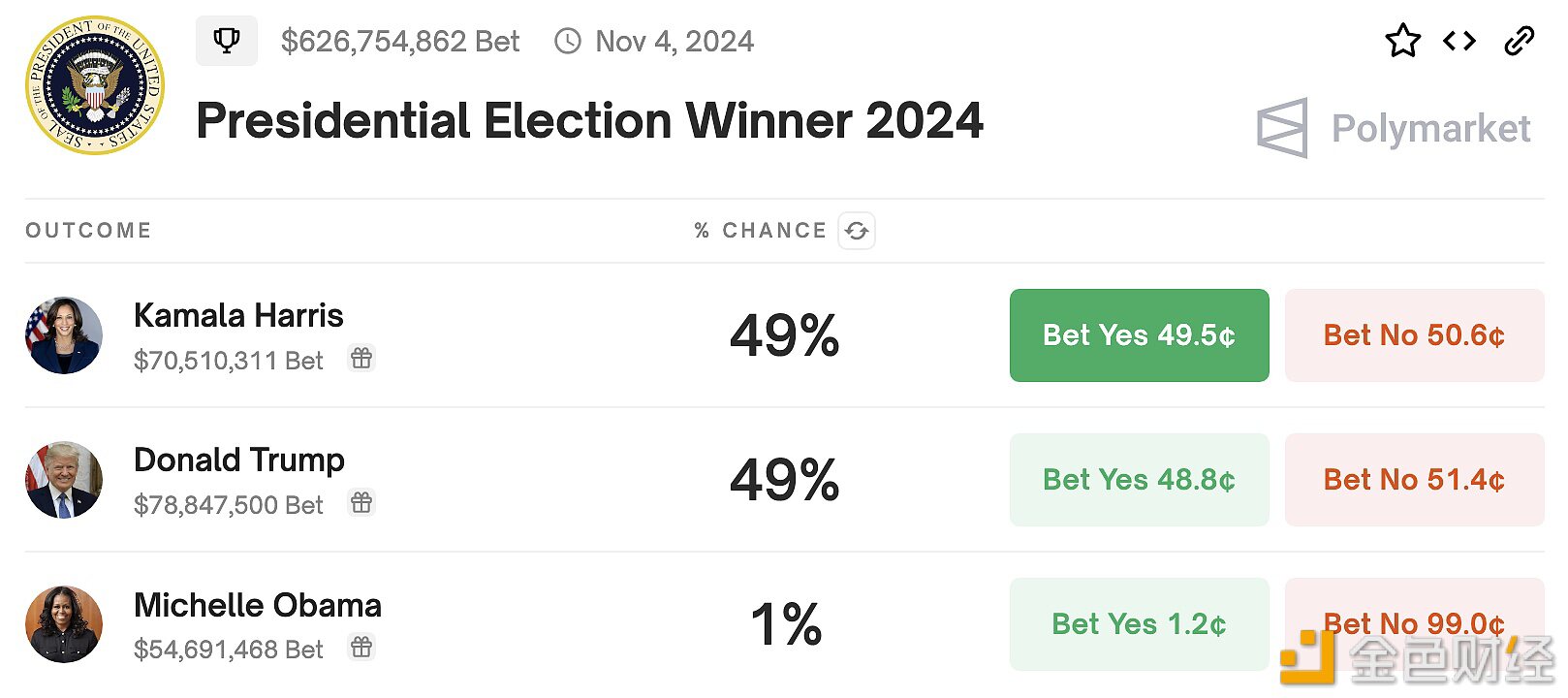Click gift icon under Kamala Harris
The width and height of the screenshot is (1568, 698).
click(x=361, y=359)
